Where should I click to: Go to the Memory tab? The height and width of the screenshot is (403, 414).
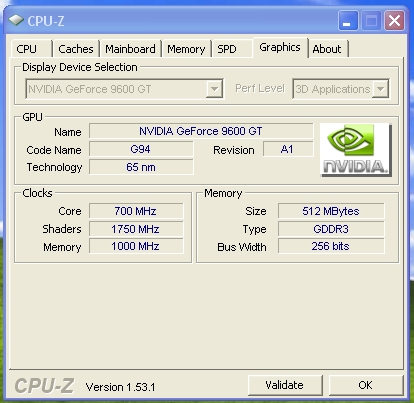(186, 49)
